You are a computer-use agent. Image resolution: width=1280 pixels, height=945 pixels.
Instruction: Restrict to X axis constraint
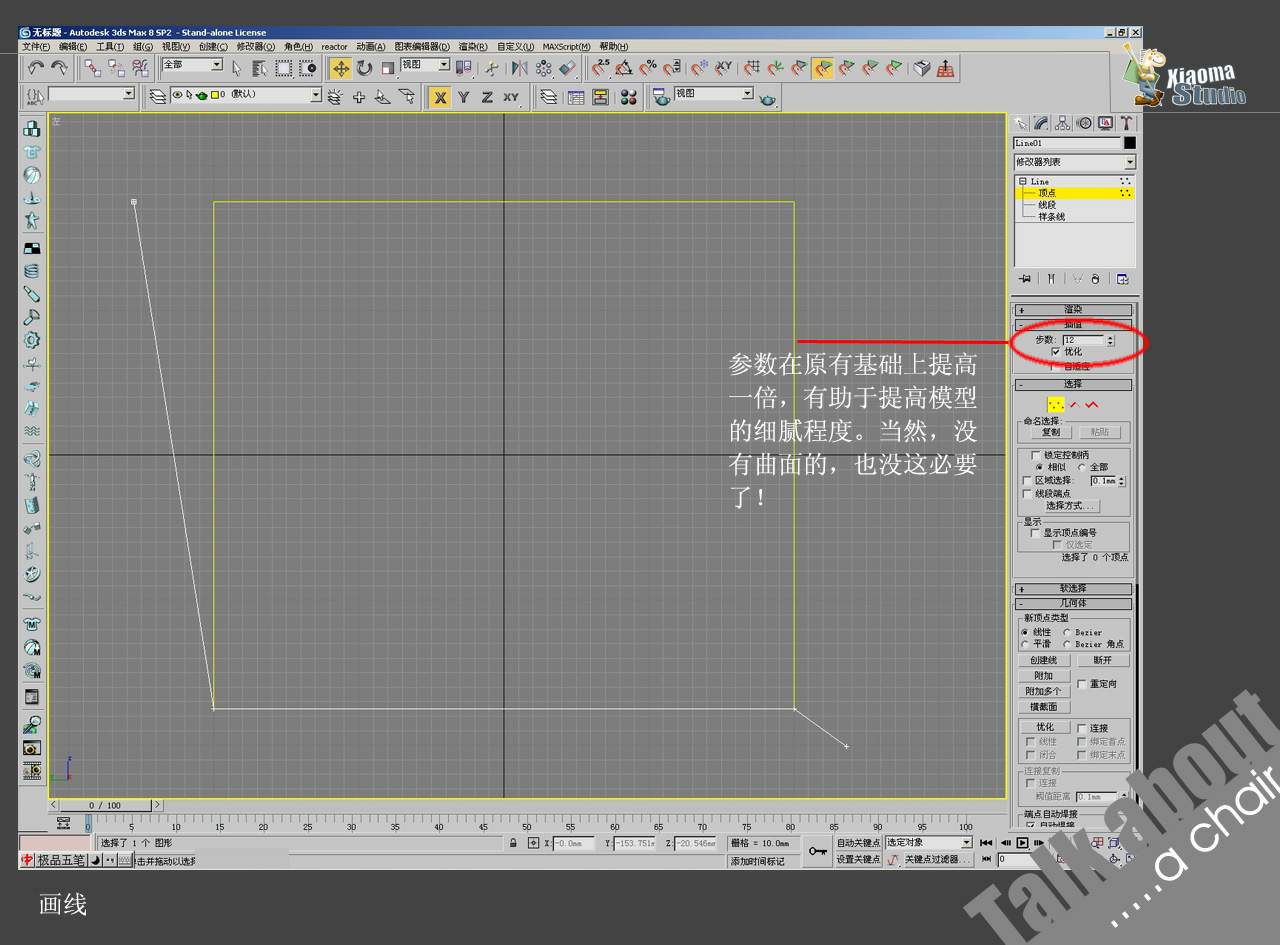(x=440, y=97)
